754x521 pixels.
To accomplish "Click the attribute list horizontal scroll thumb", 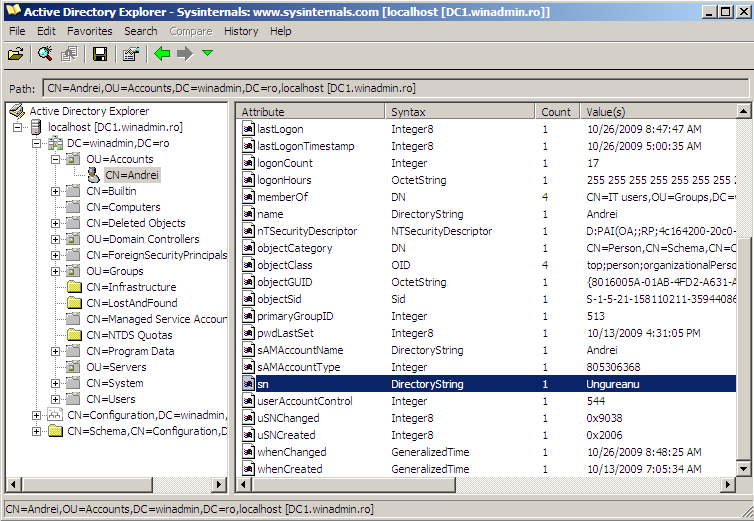I will point(353,484).
